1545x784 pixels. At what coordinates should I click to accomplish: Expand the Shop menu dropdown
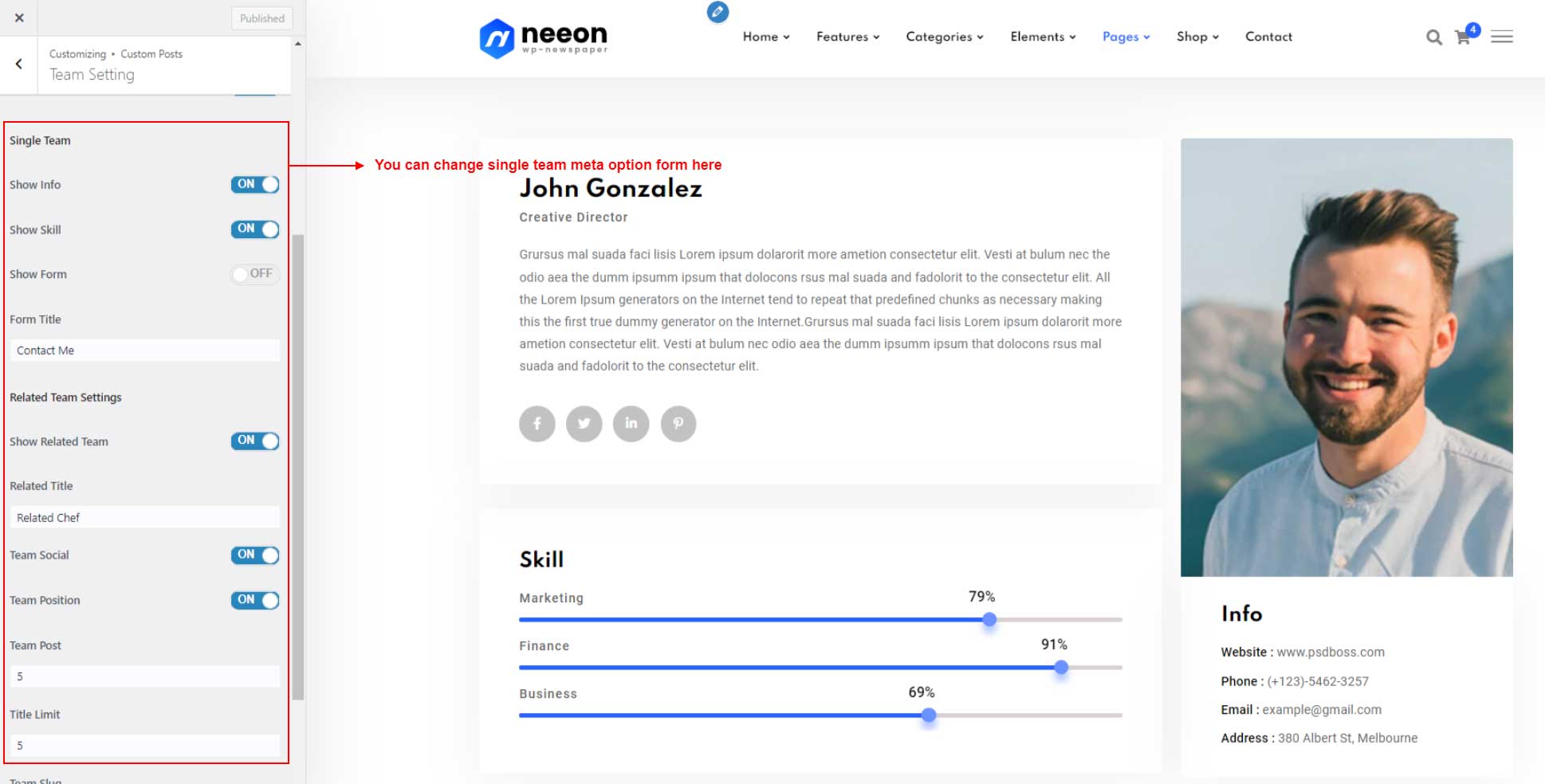point(1198,37)
